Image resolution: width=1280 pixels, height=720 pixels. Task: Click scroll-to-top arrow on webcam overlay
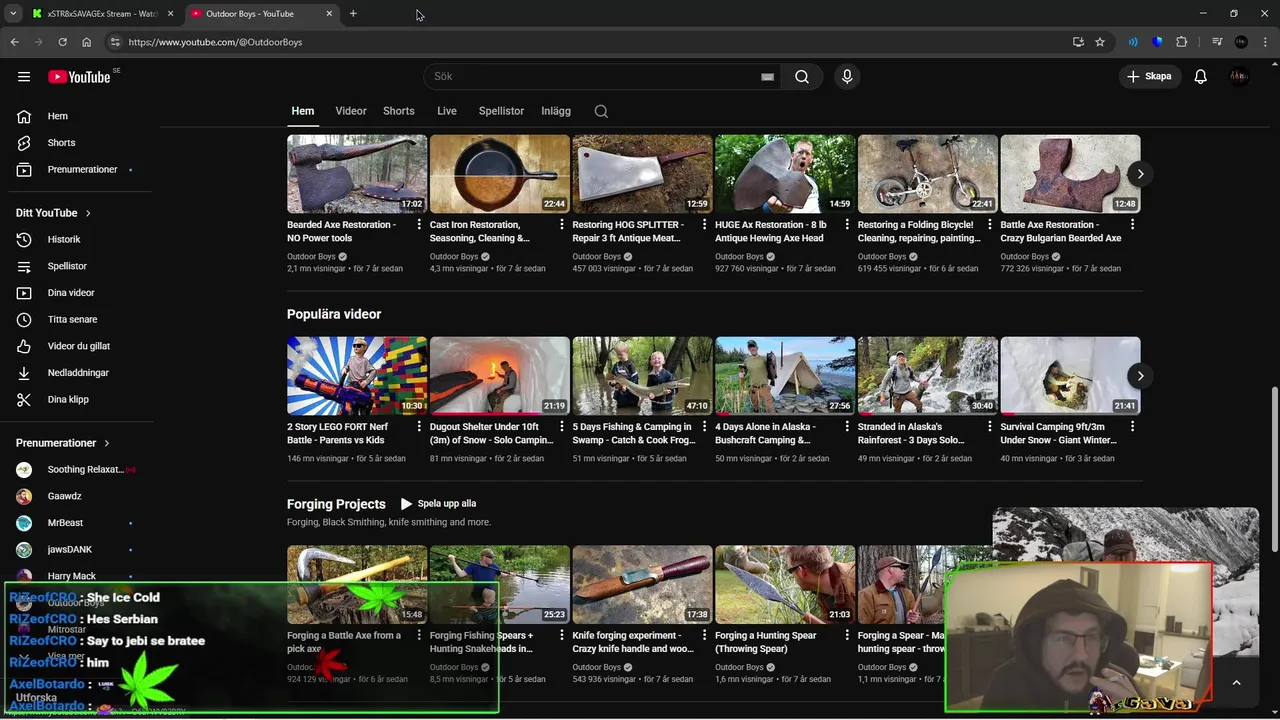(x=1236, y=683)
